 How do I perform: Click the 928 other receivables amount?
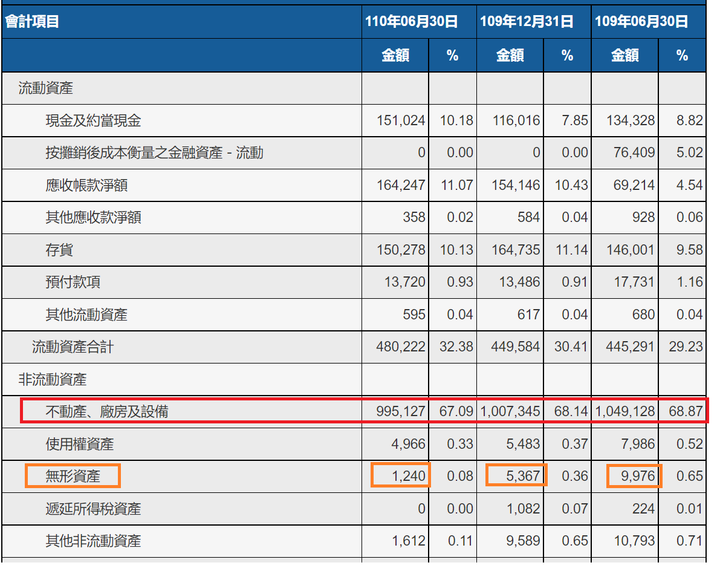644,217
